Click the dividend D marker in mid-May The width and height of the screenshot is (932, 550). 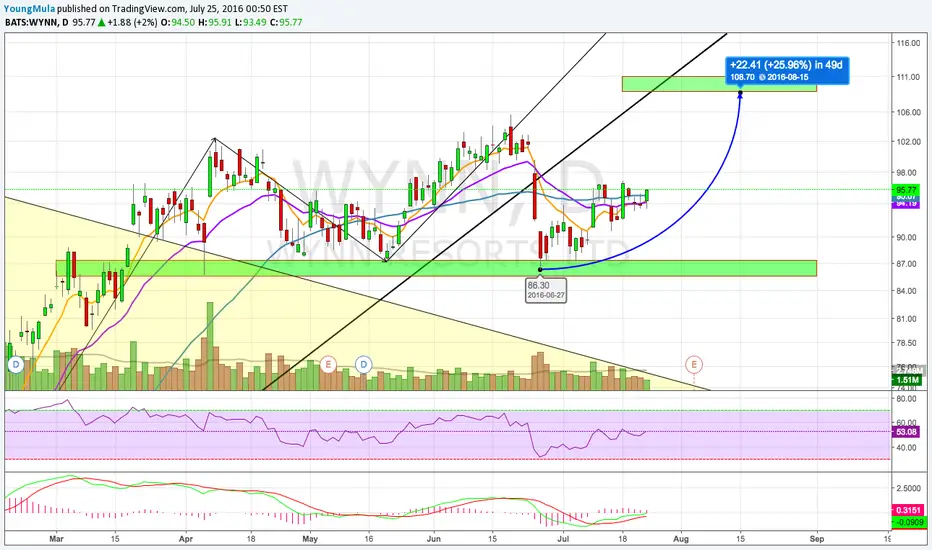coord(364,364)
